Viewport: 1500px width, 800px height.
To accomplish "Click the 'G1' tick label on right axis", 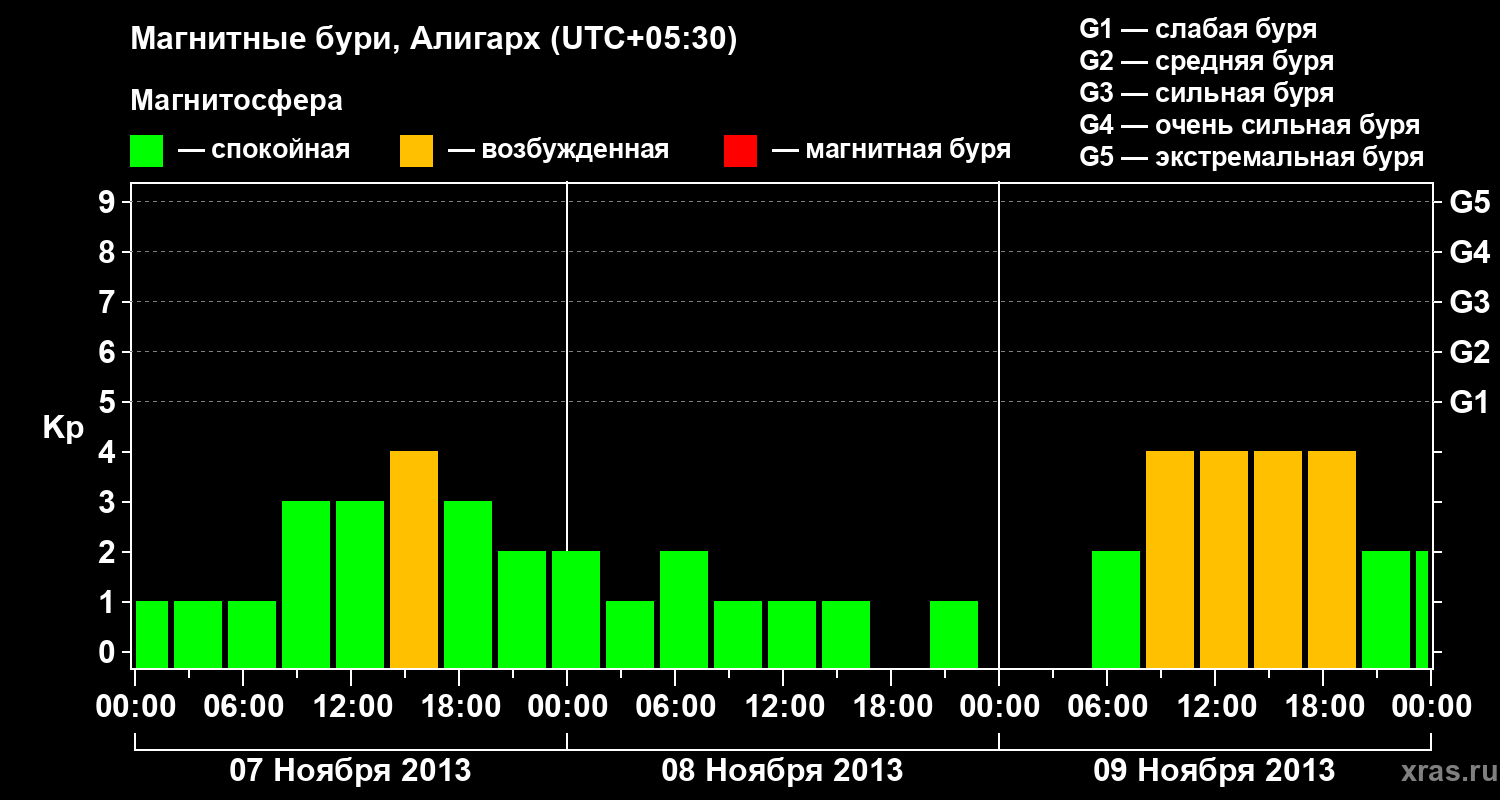I will click(1470, 402).
